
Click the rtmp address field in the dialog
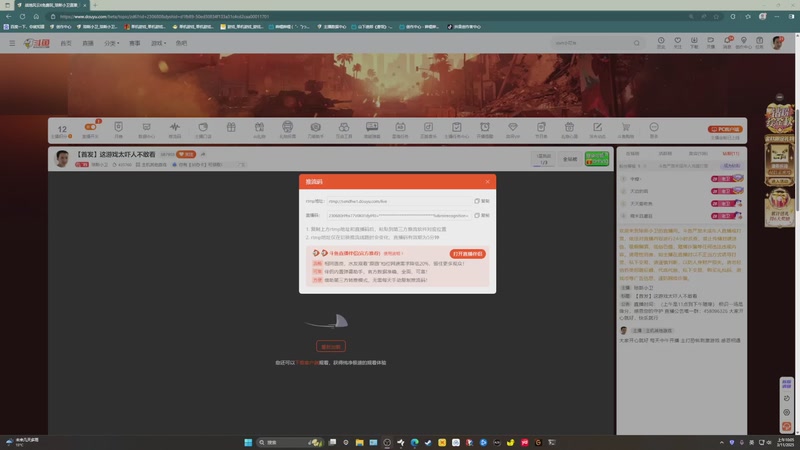coord(399,201)
